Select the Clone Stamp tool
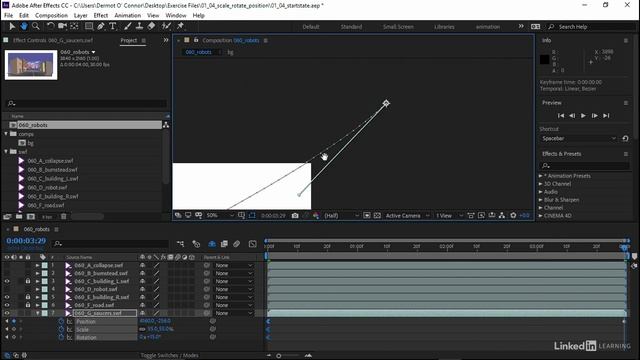The height and width of the screenshot is (360, 640). coord(139,26)
